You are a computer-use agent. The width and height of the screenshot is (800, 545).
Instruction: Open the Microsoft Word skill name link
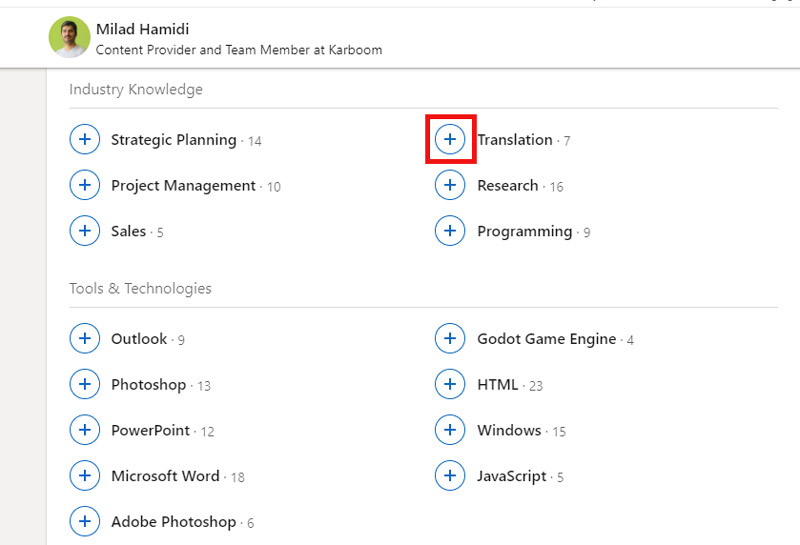165,476
